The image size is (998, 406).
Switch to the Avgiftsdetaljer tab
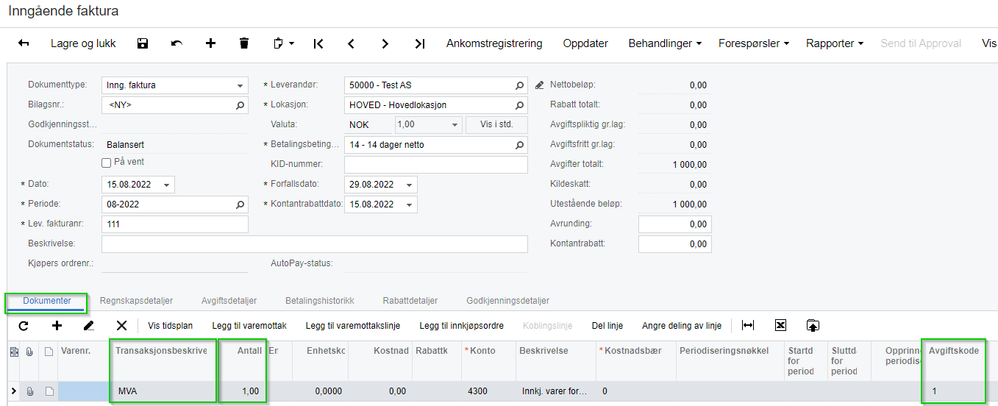point(229,301)
